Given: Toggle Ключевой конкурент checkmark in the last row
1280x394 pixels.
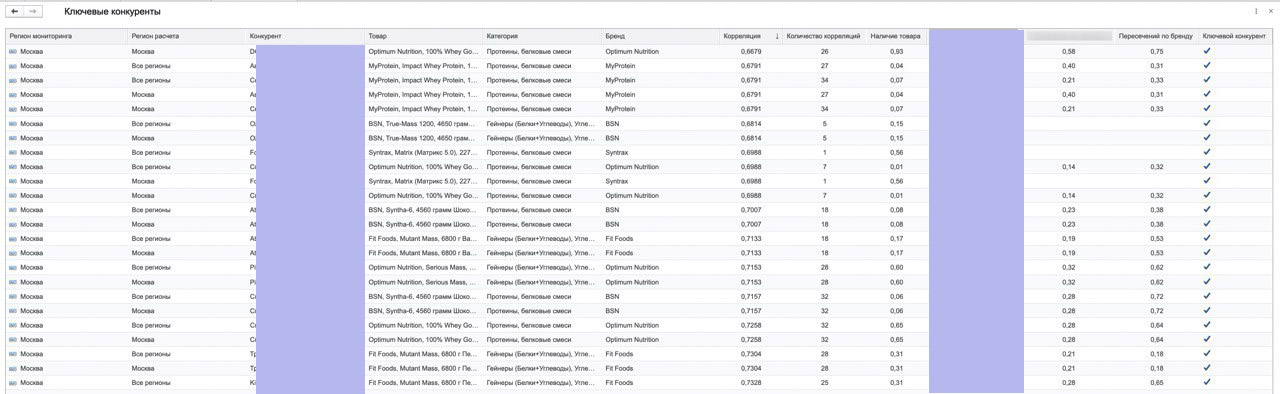Looking at the screenshot, I should [x=1207, y=383].
